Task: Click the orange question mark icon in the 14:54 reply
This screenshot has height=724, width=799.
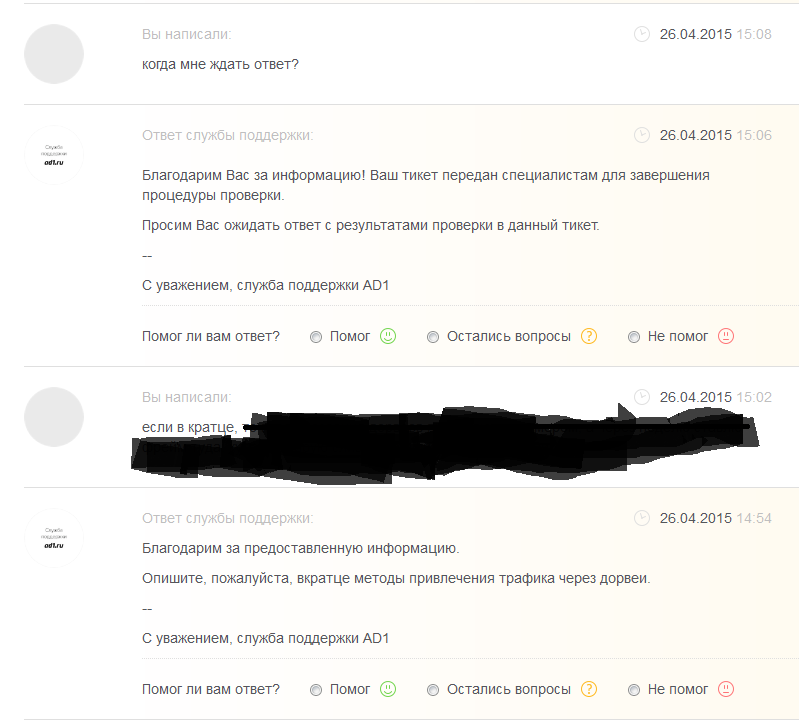Action: pos(589,689)
